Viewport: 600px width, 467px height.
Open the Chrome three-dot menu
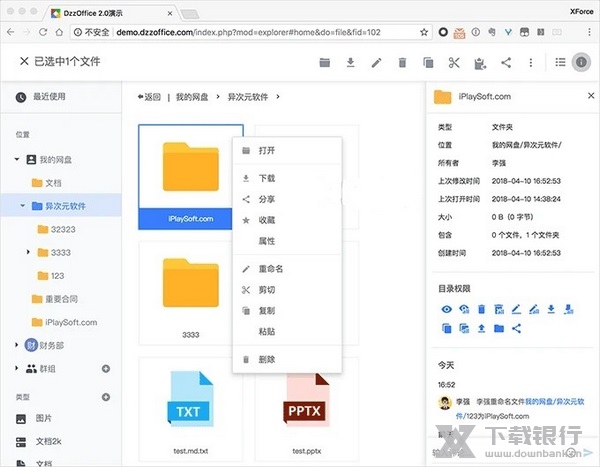(x=589, y=32)
